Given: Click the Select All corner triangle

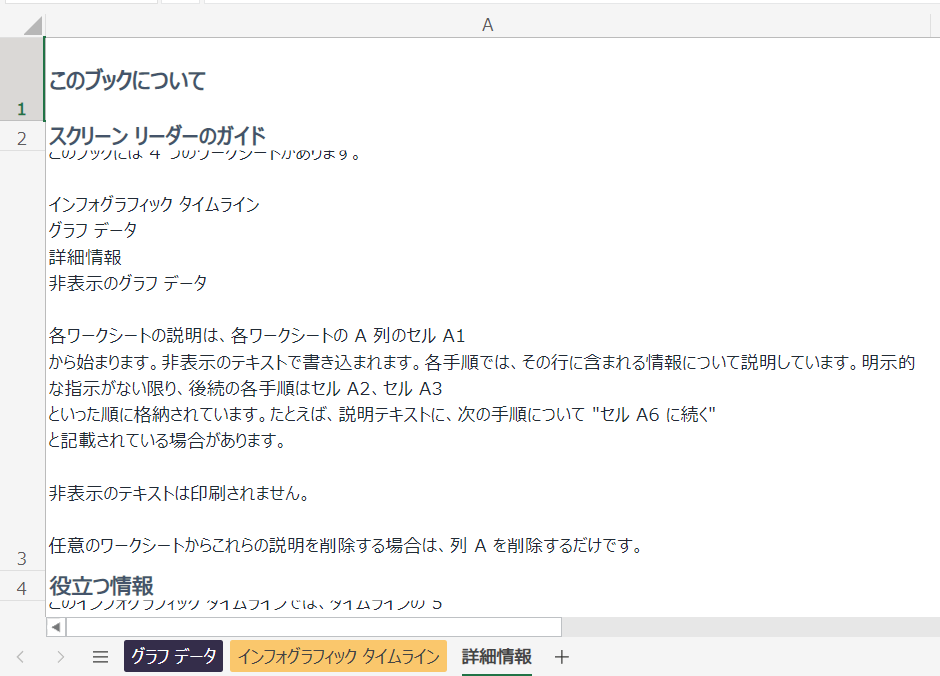Looking at the screenshot, I should (x=33, y=26).
